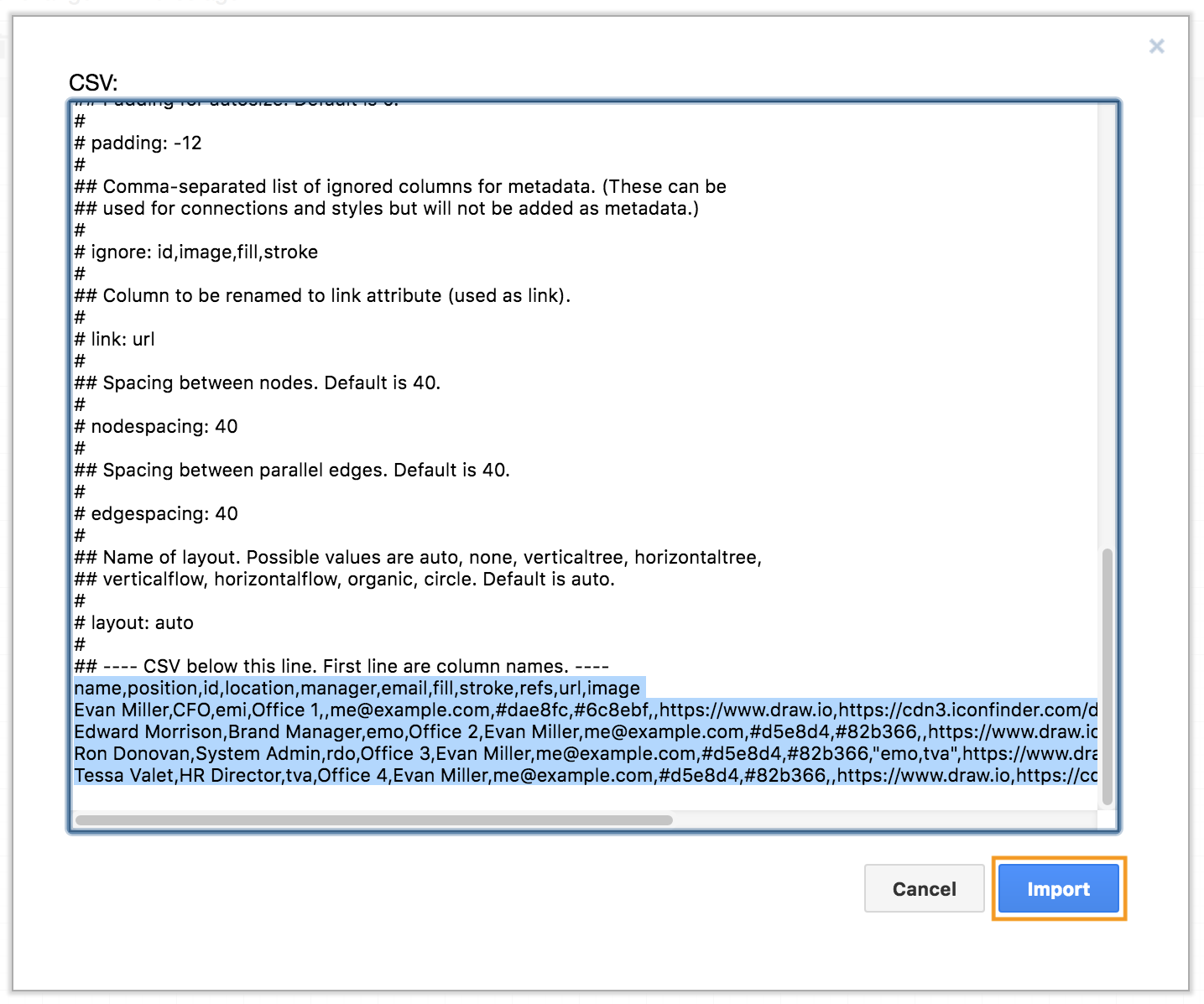This screenshot has height=1004, width=1204.
Task: Click the Tessa Valet HR Director row
Action: pyautogui.click(x=503, y=776)
